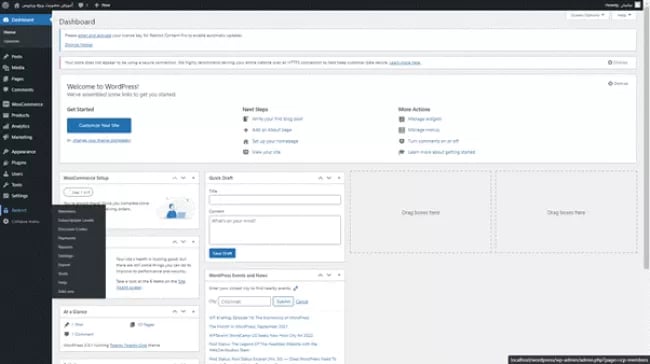The height and width of the screenshot is (364, 650).
Task: Open Restrict via its lock icon
Action: click(x=6, y=210)
